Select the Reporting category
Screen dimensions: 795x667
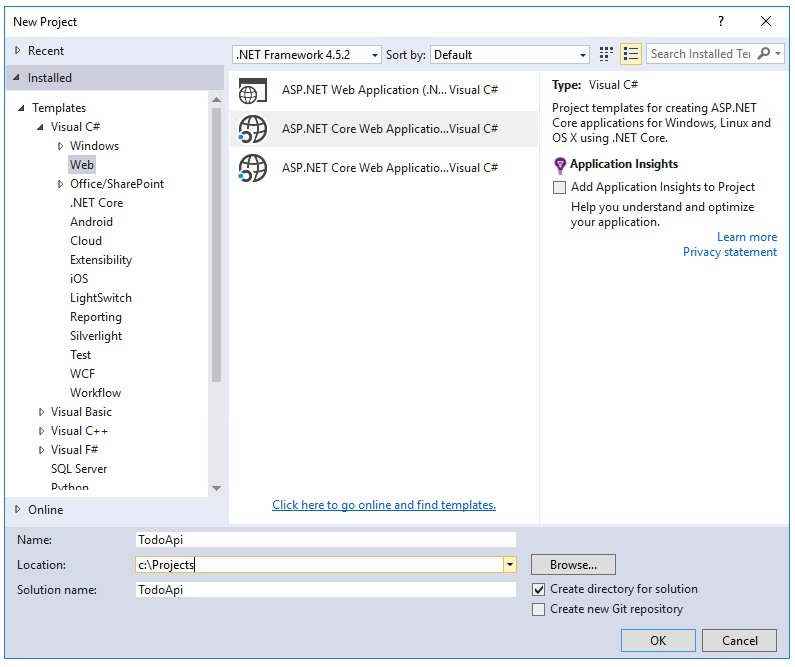(x=96, y=317)
